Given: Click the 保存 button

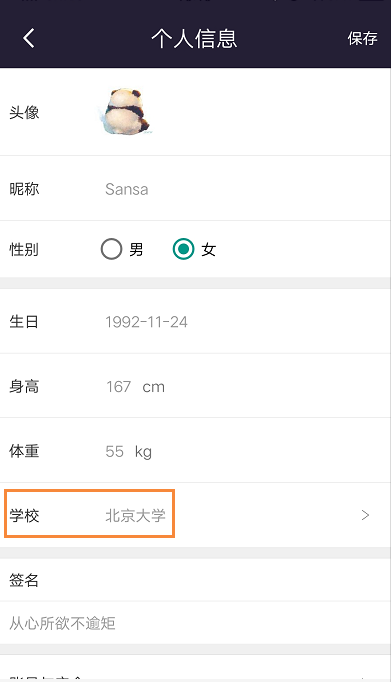Looking at the screenshot, I should coord(362,38).
